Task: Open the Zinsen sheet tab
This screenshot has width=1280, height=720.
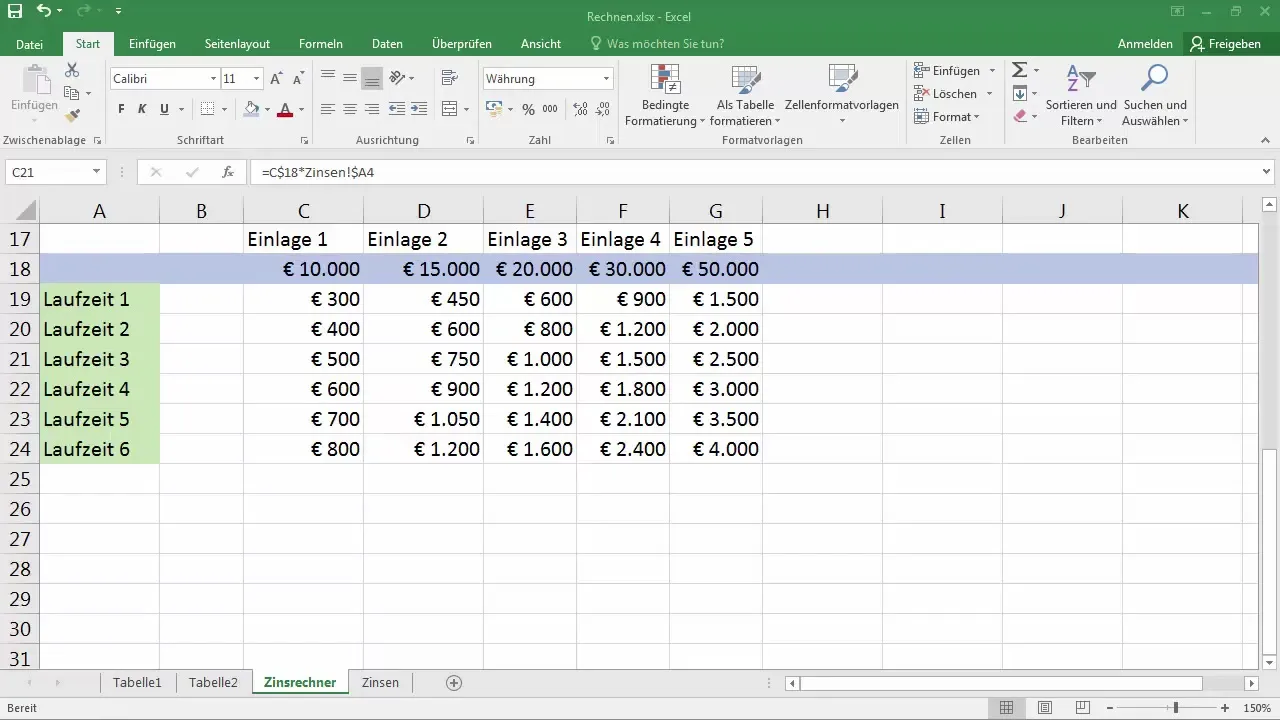Action: click(x=380, y=683)
